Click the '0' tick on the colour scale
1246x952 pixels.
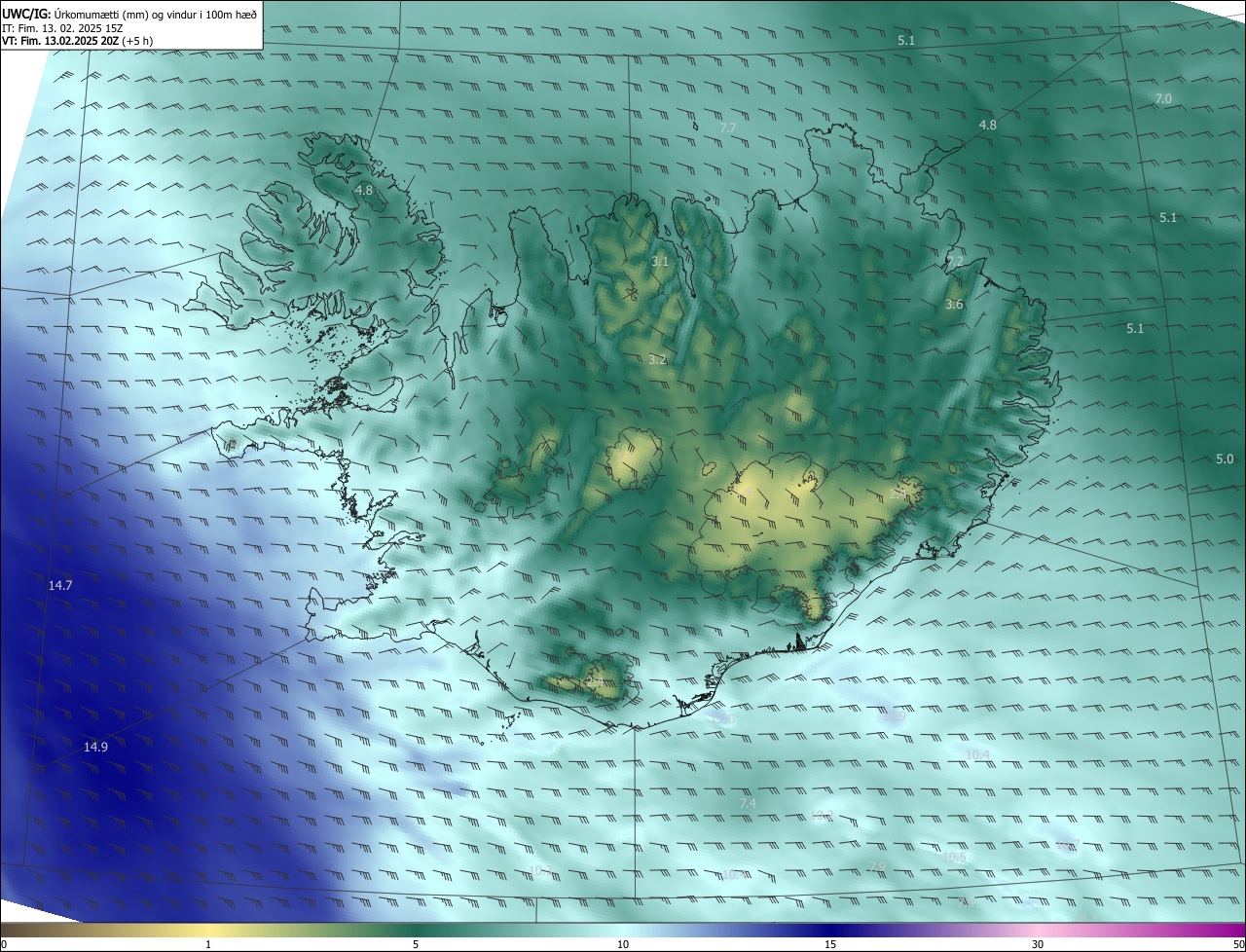[4, 944]
